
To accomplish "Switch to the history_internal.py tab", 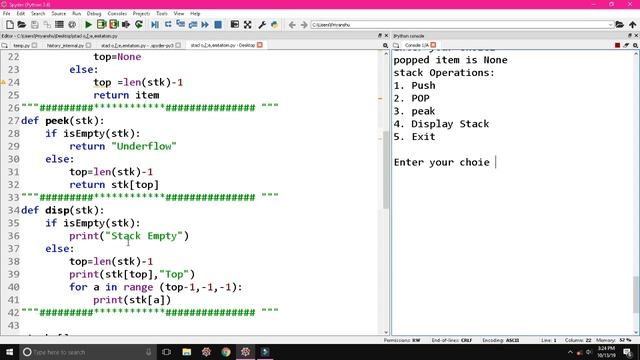I will [65, 45].
